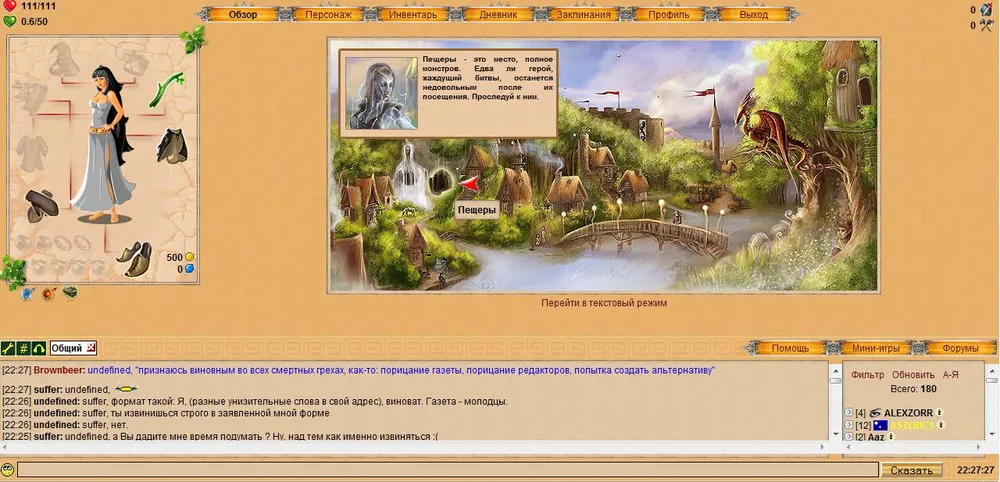Click the 22:27:27 clock display
The image size is (1000, 482).
point(975,471)
